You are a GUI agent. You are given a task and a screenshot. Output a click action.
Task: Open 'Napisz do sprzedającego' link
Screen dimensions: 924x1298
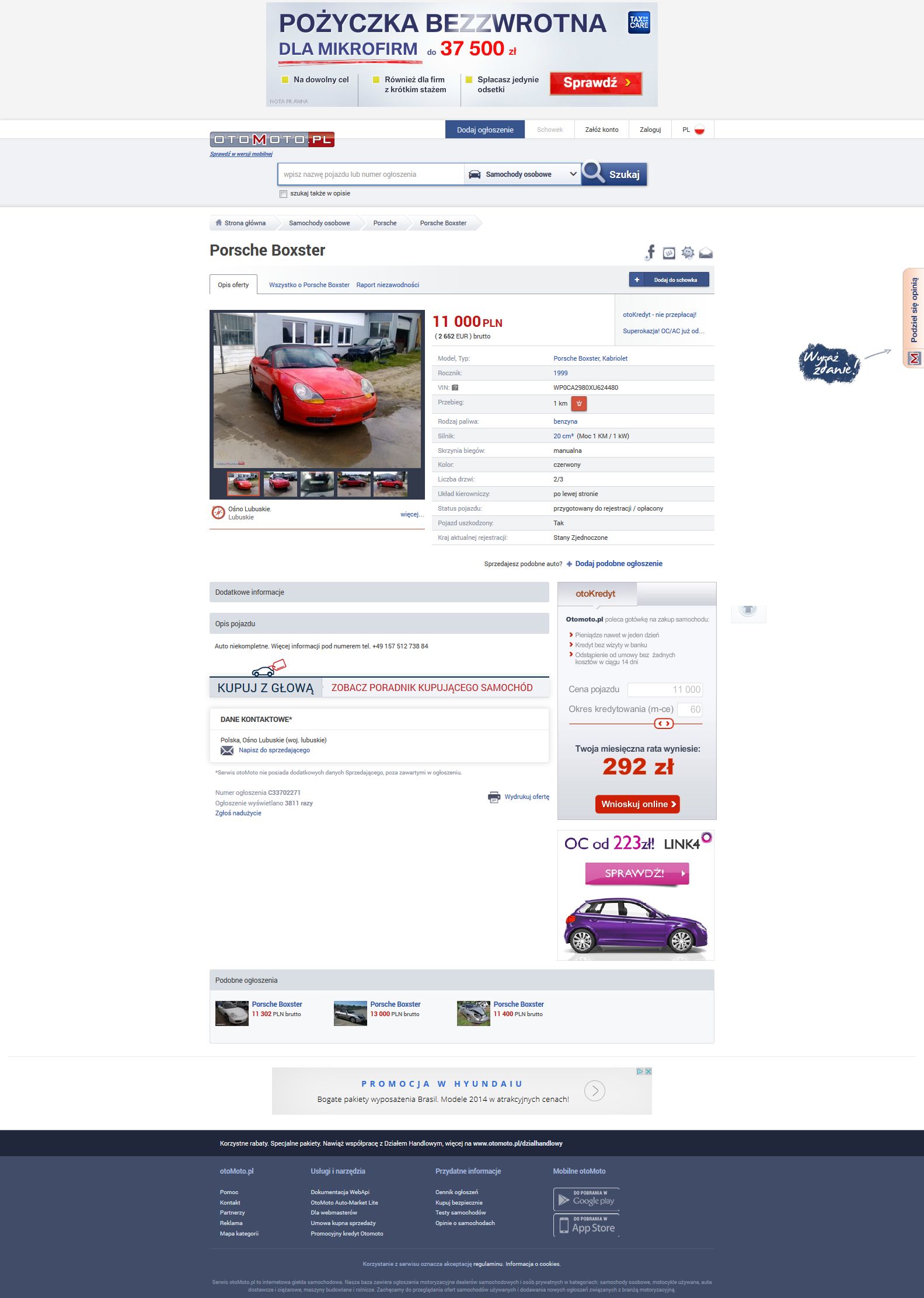(274, 751)
